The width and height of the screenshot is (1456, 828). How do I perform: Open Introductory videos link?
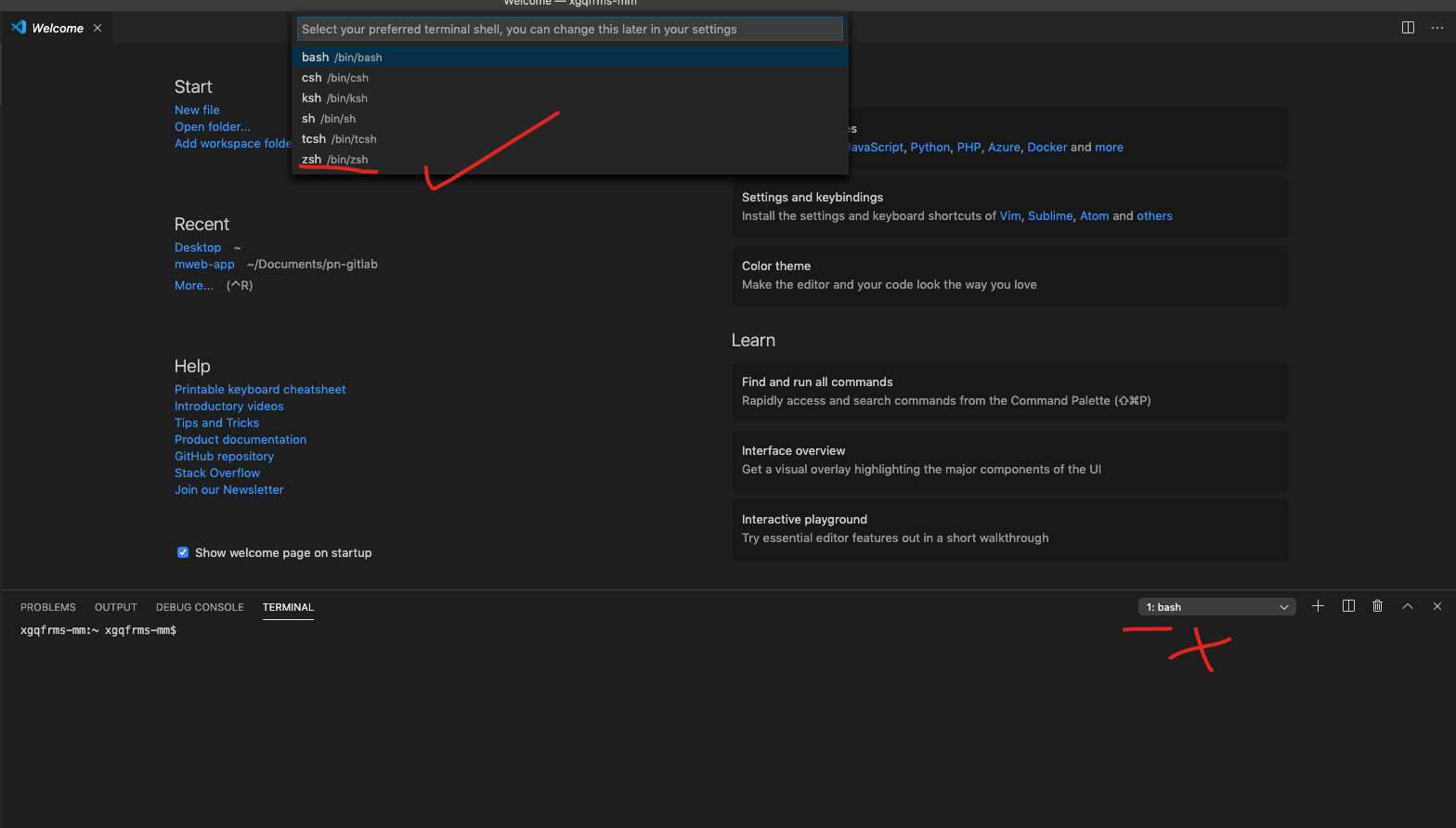229,406
